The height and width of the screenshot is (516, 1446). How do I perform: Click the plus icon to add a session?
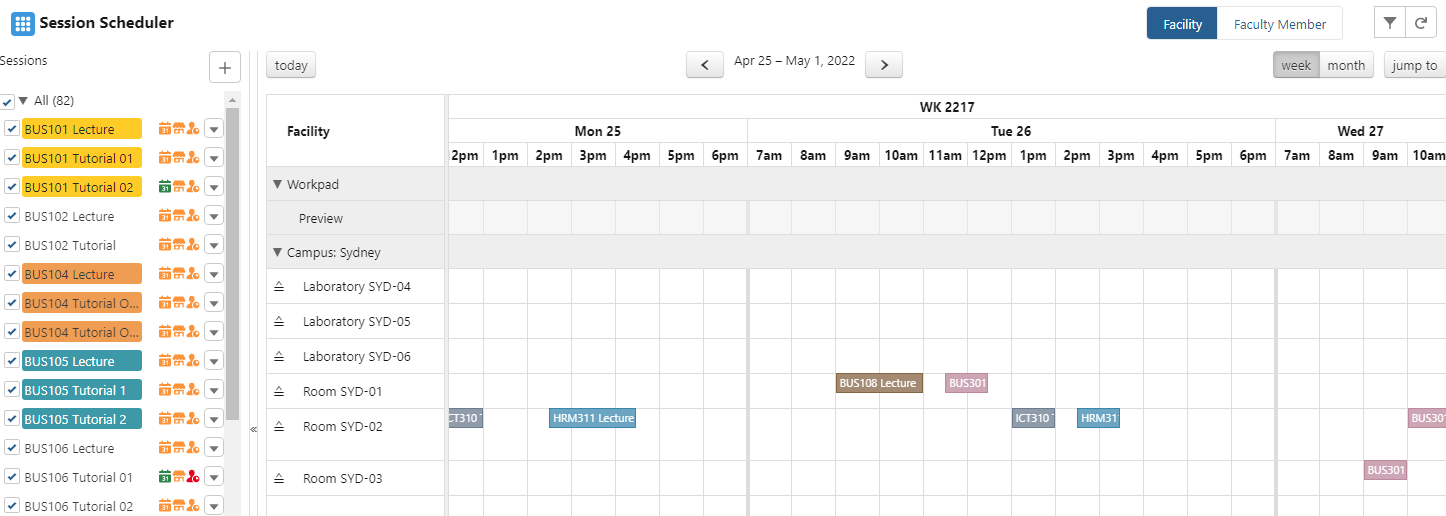(224, 67)
